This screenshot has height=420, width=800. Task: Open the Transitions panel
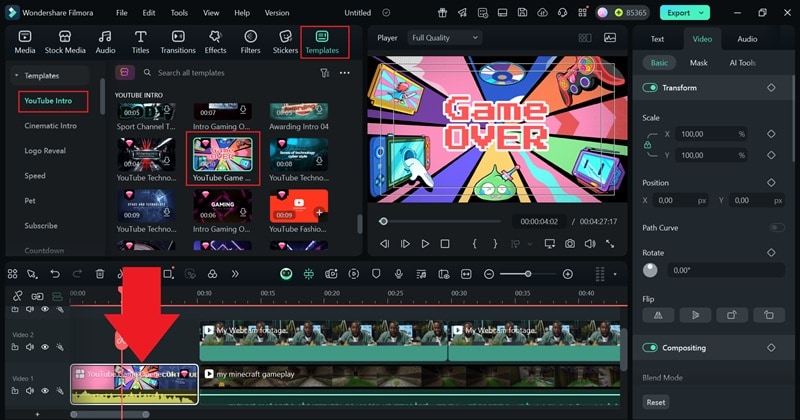tap(178, 42)
